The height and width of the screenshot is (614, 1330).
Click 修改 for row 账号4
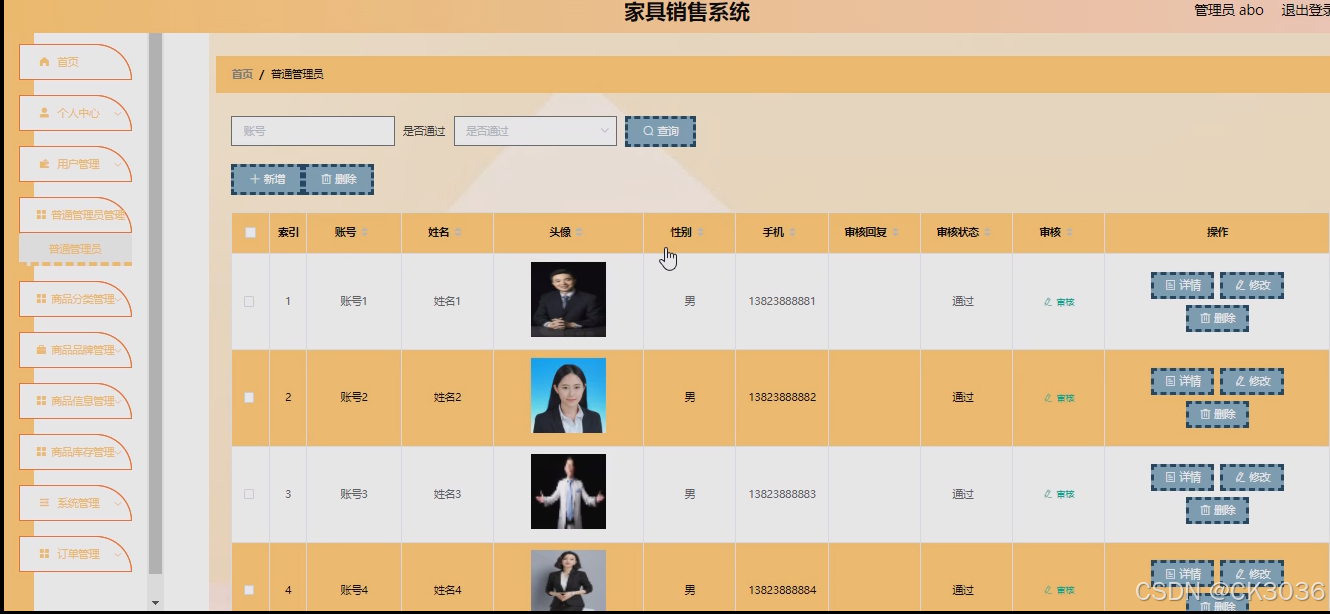[1252, 574]
